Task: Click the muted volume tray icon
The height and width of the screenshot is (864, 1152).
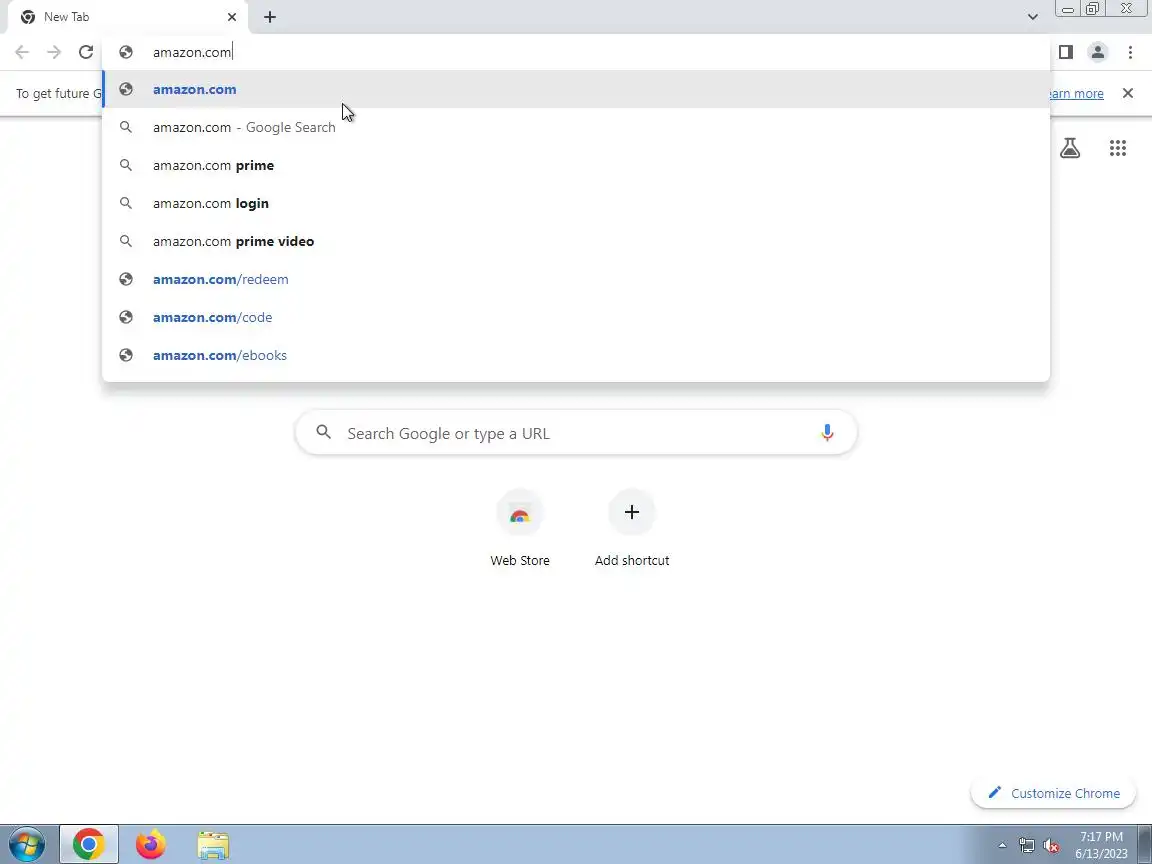Action: click(x=1051, y=846)
